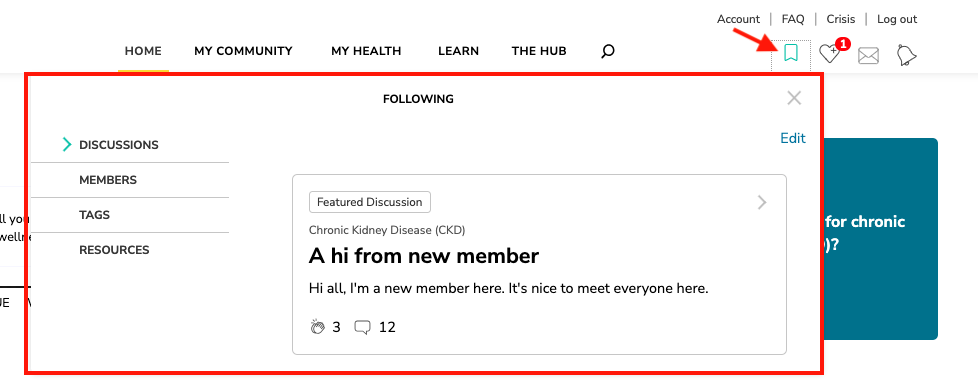The image size is (978, 386).
Task: Select the Discussions section chevron
Action: (67, 145)
